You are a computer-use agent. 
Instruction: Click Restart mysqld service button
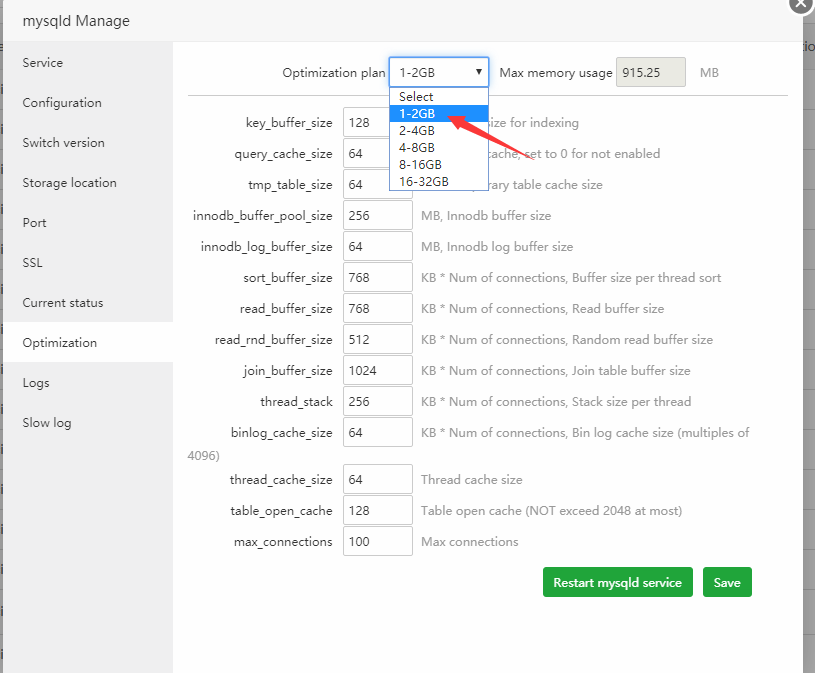(x=617, y=582)
